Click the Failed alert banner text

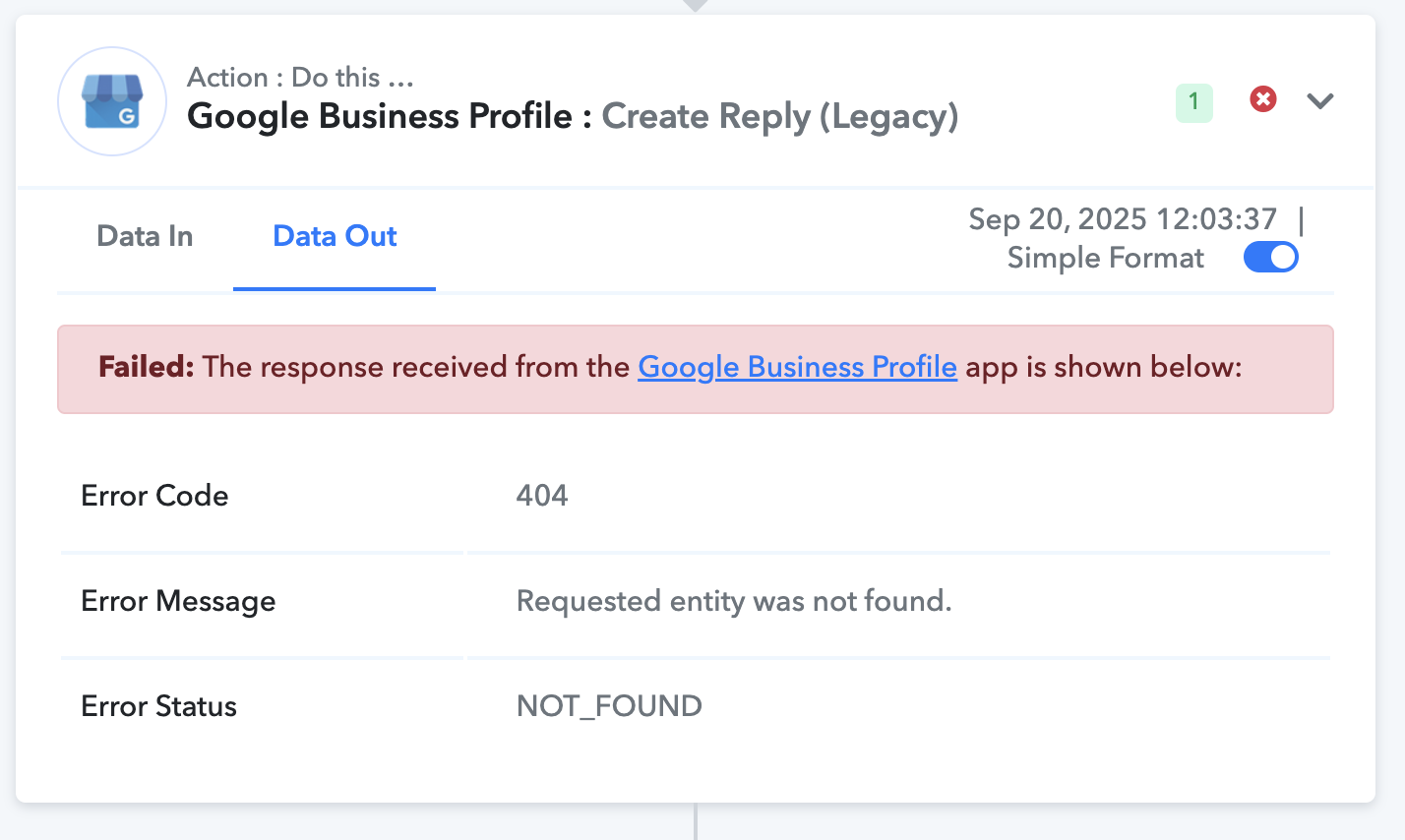670,367
